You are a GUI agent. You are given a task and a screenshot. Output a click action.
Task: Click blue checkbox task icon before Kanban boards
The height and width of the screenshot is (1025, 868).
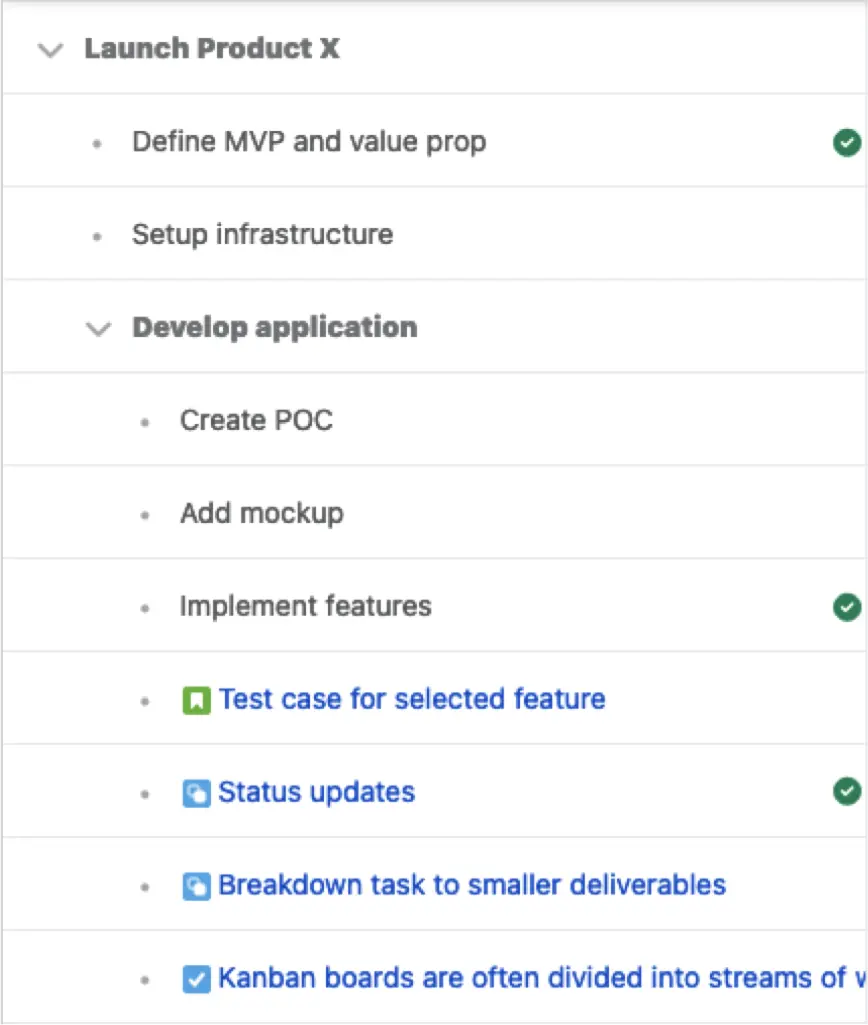click(196, 979)
